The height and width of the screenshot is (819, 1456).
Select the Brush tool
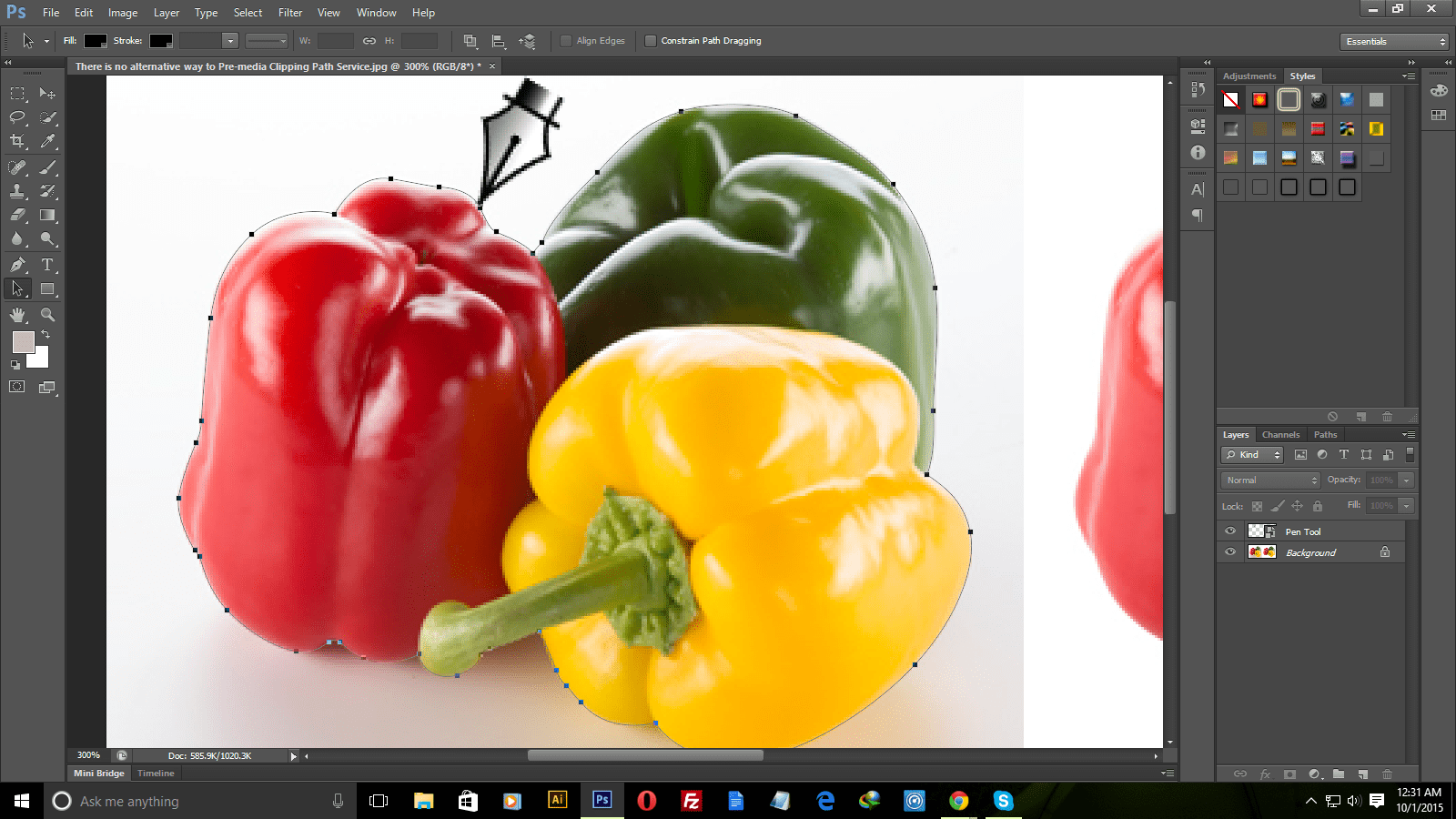click(x=47, y=167)
